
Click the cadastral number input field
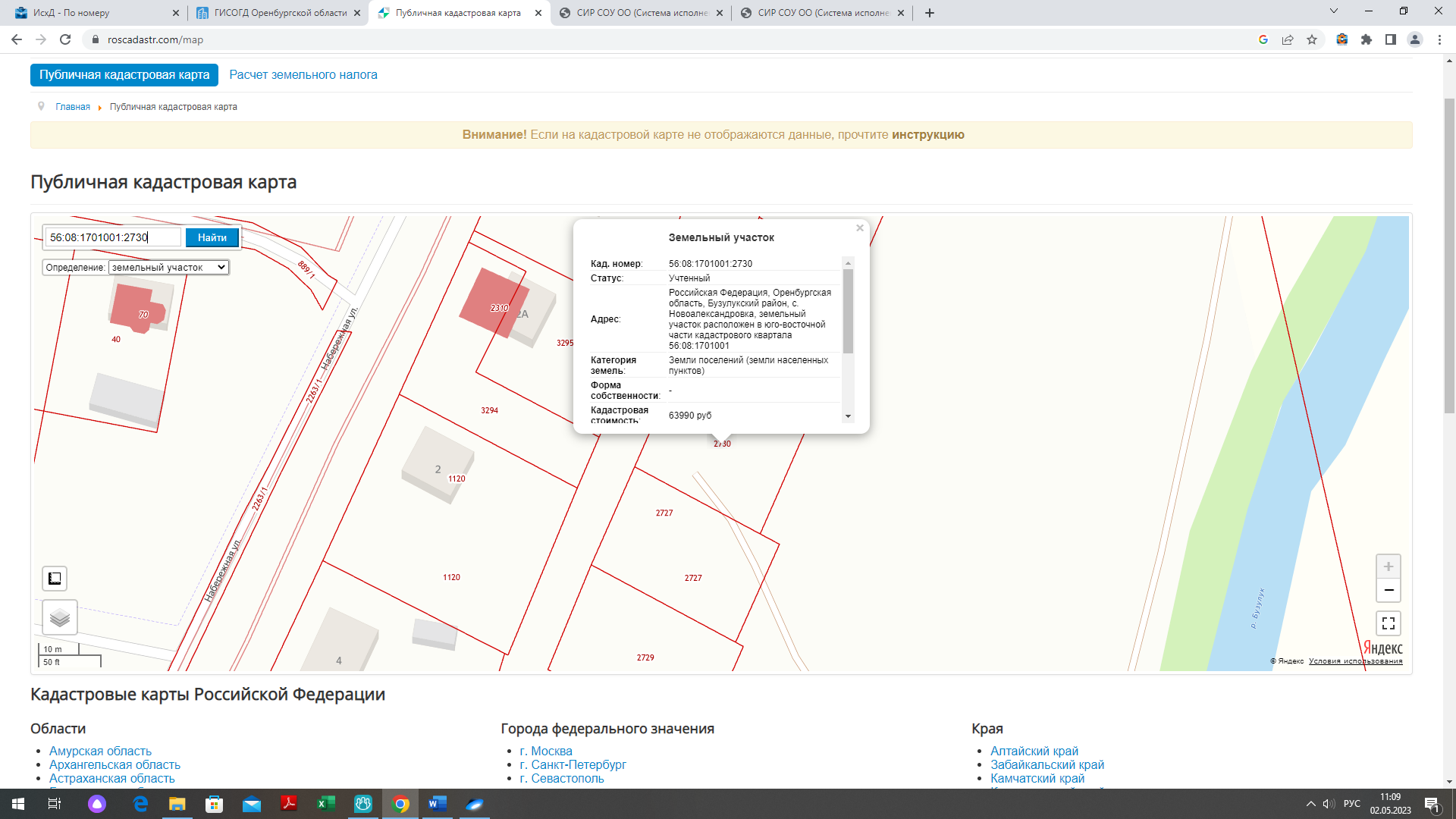(113, 238)
